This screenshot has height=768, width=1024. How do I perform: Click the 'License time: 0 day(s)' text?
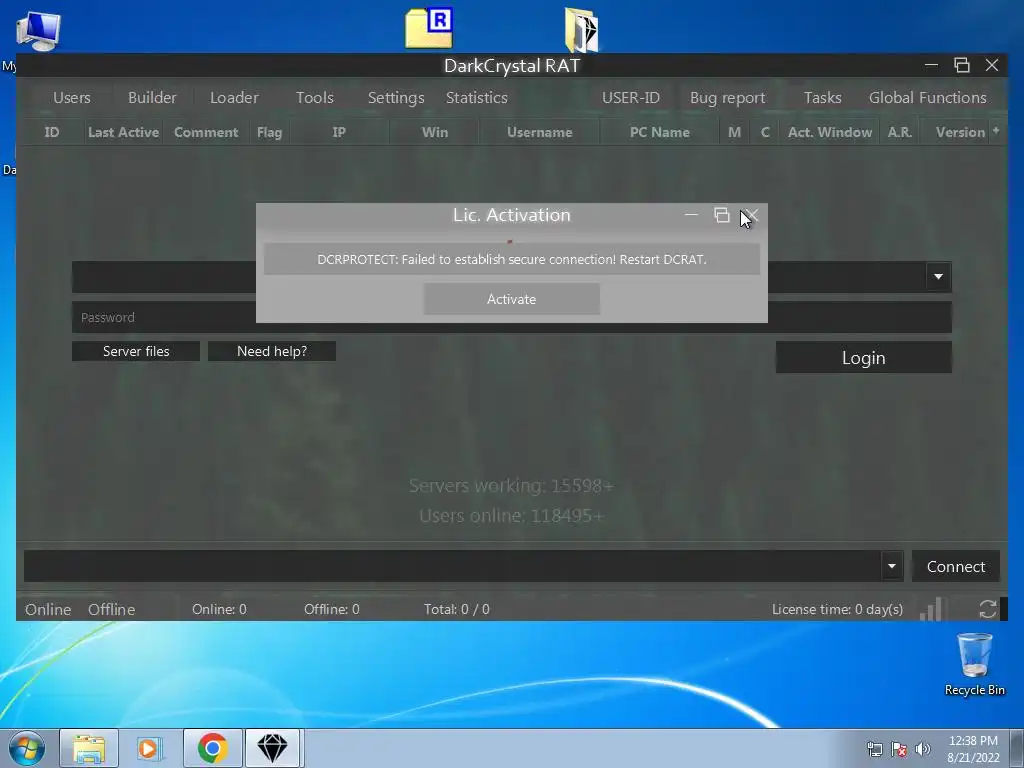837,609
